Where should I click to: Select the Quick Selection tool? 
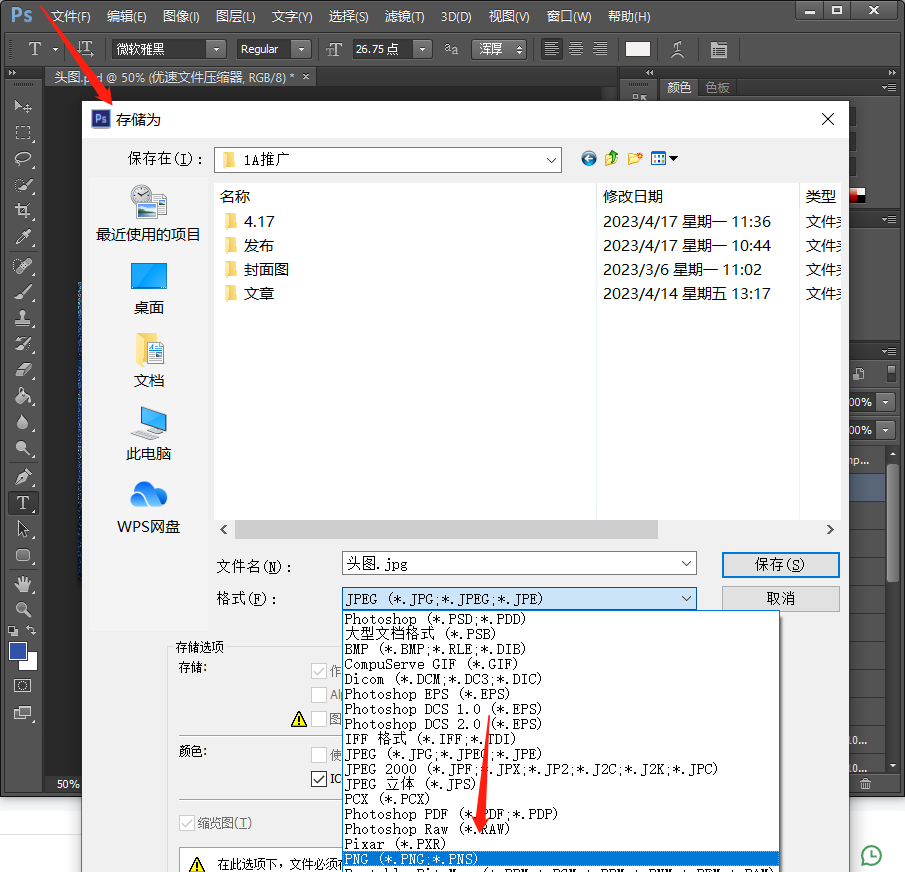tap(23, 185)
